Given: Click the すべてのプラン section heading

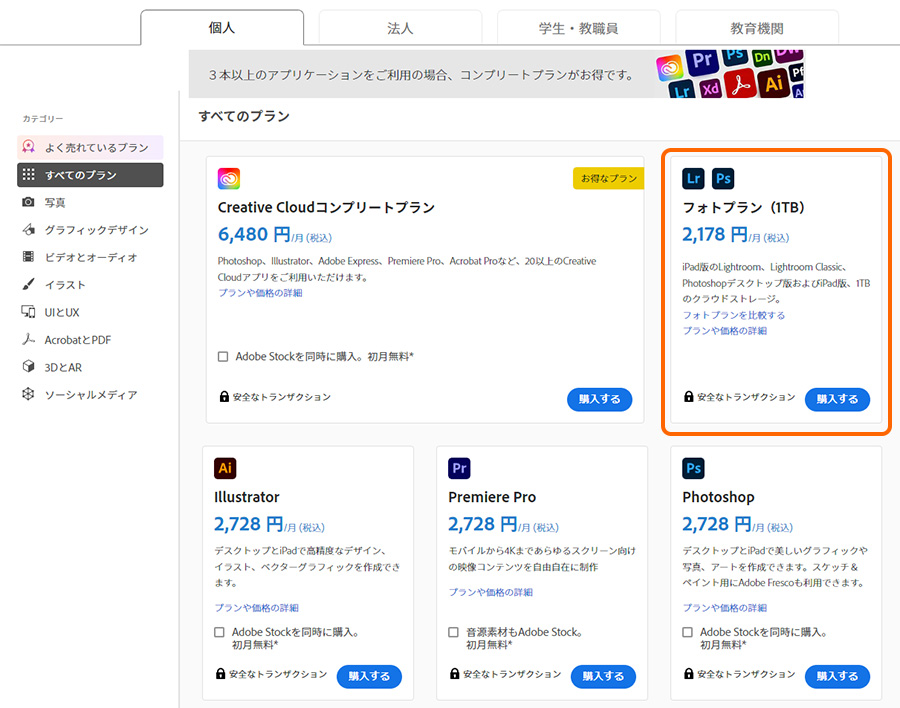Looking at the screenshot, I should [244, 116].
